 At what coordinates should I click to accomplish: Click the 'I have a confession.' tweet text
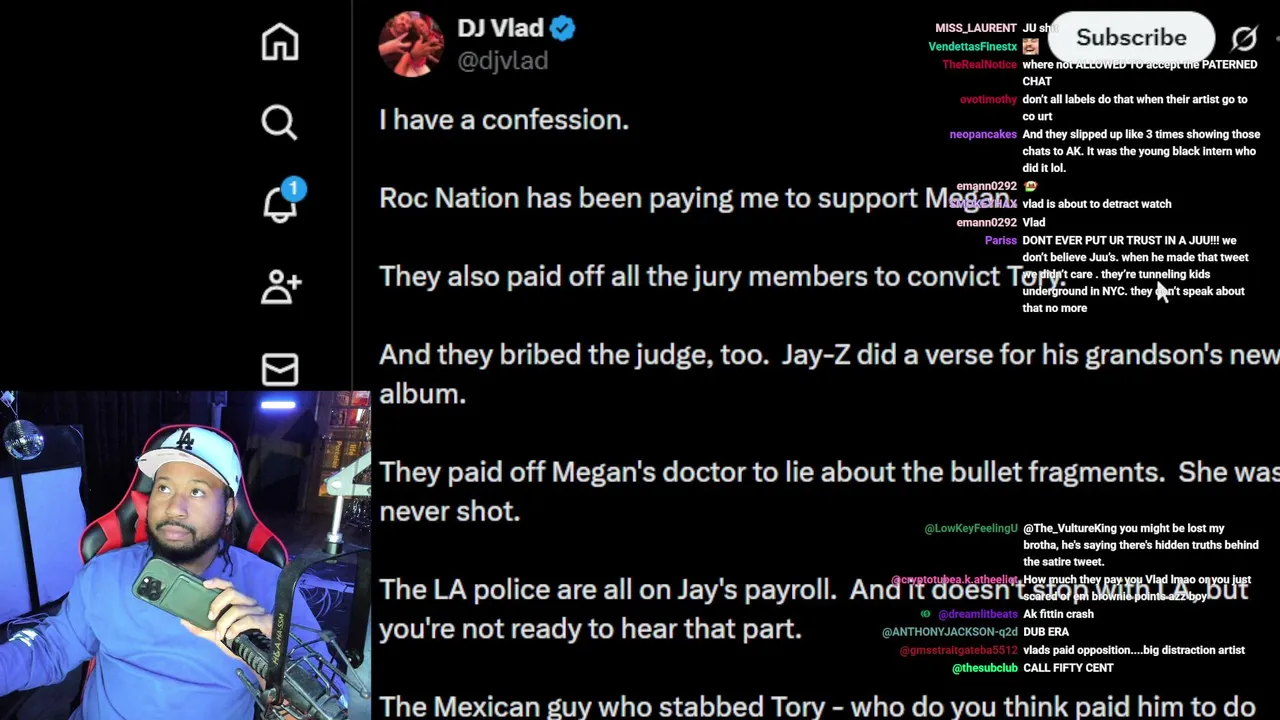pyautogui.click(x=504, y=120)
